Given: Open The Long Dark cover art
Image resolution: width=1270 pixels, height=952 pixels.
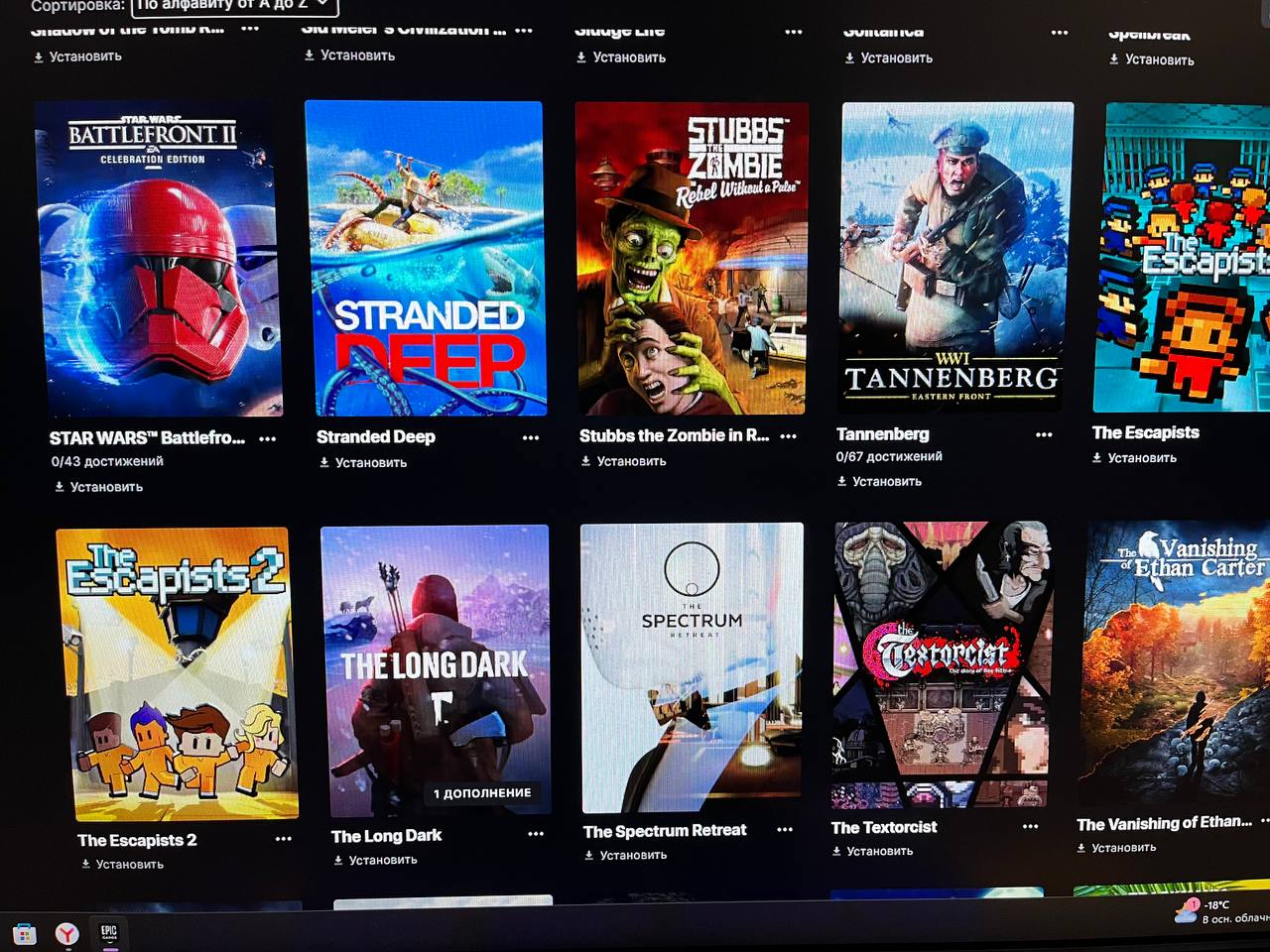Looking at the screenshot, I should click(x=437, y=670).
